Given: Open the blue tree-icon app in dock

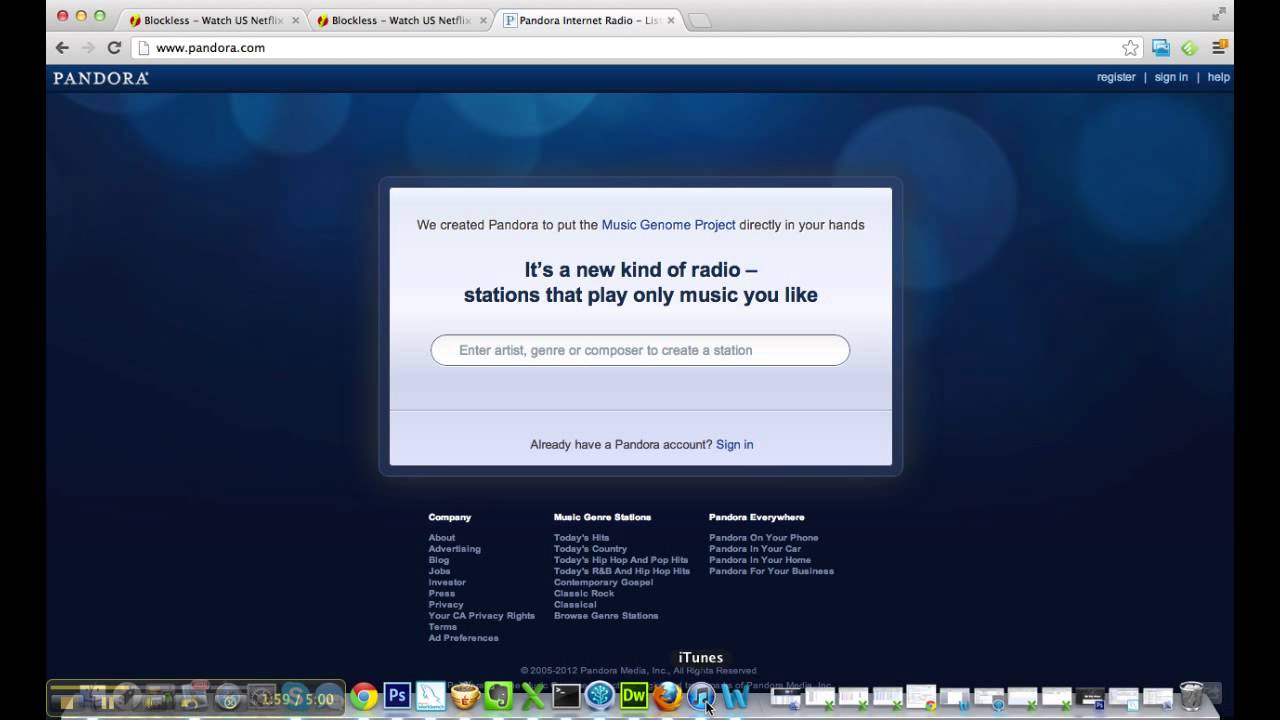Looking at the screenshot, I should (600, 696).
